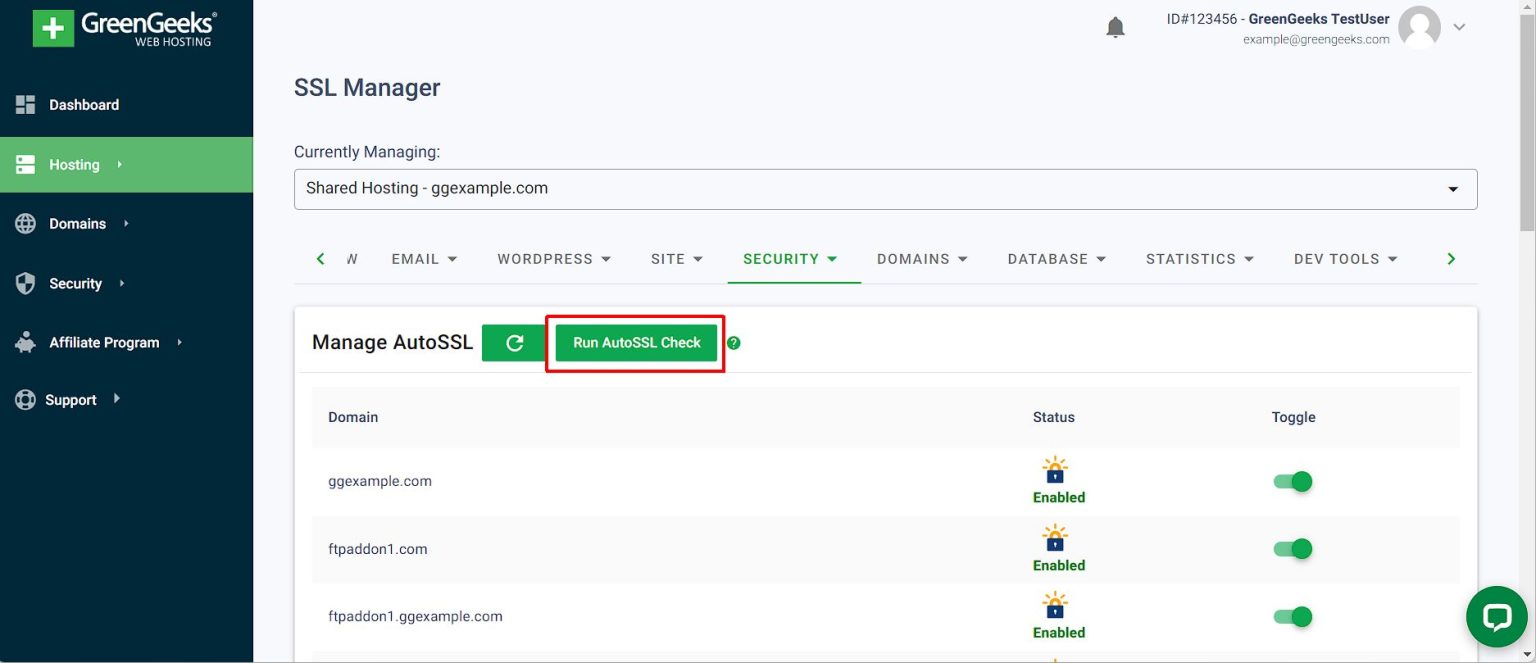Run AutoSSL Check
Viewport: 1536px width, 663px height.
635,342
